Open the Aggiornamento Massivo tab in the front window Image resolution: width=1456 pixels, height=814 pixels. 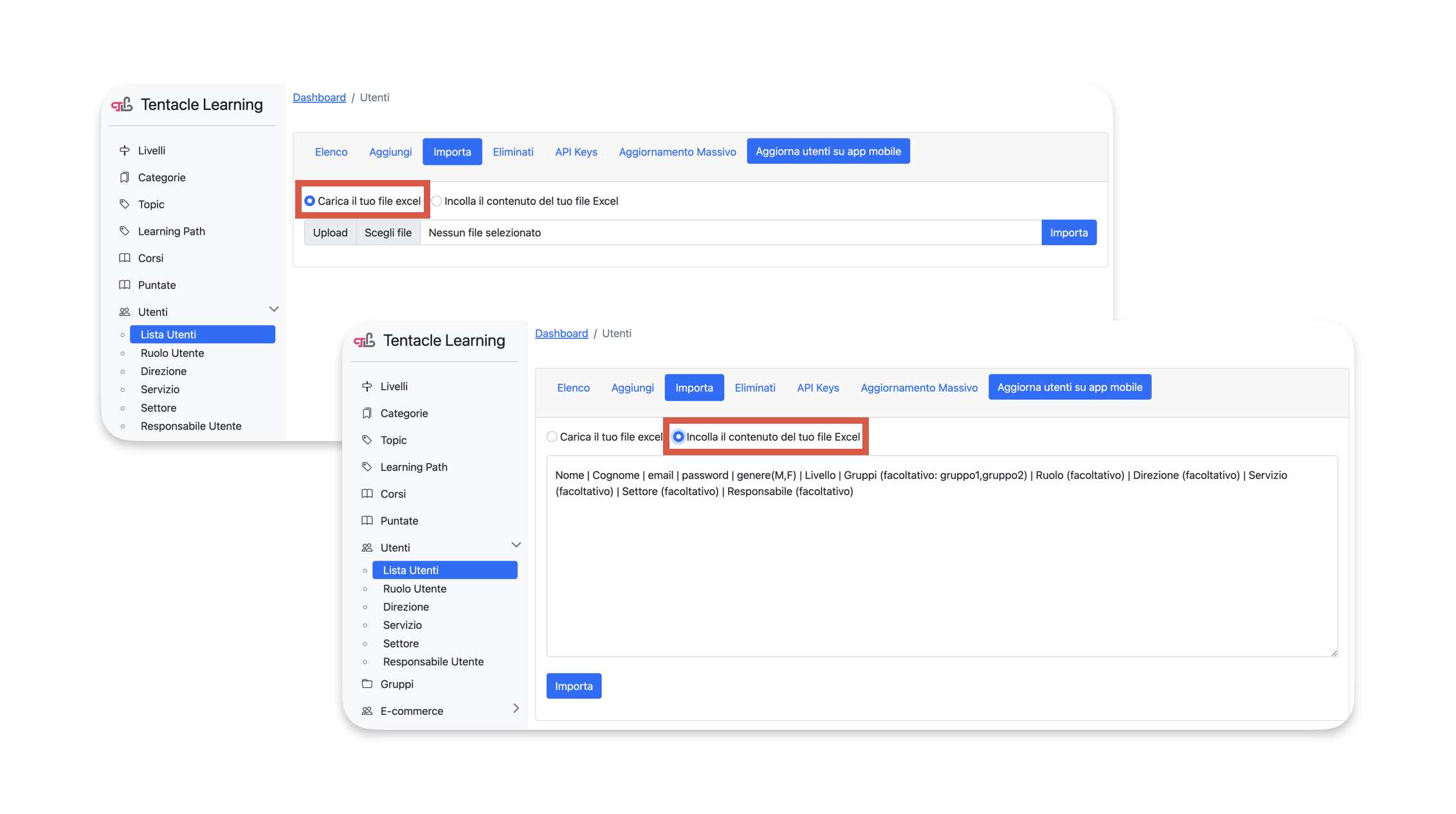(x=918, y=388)
